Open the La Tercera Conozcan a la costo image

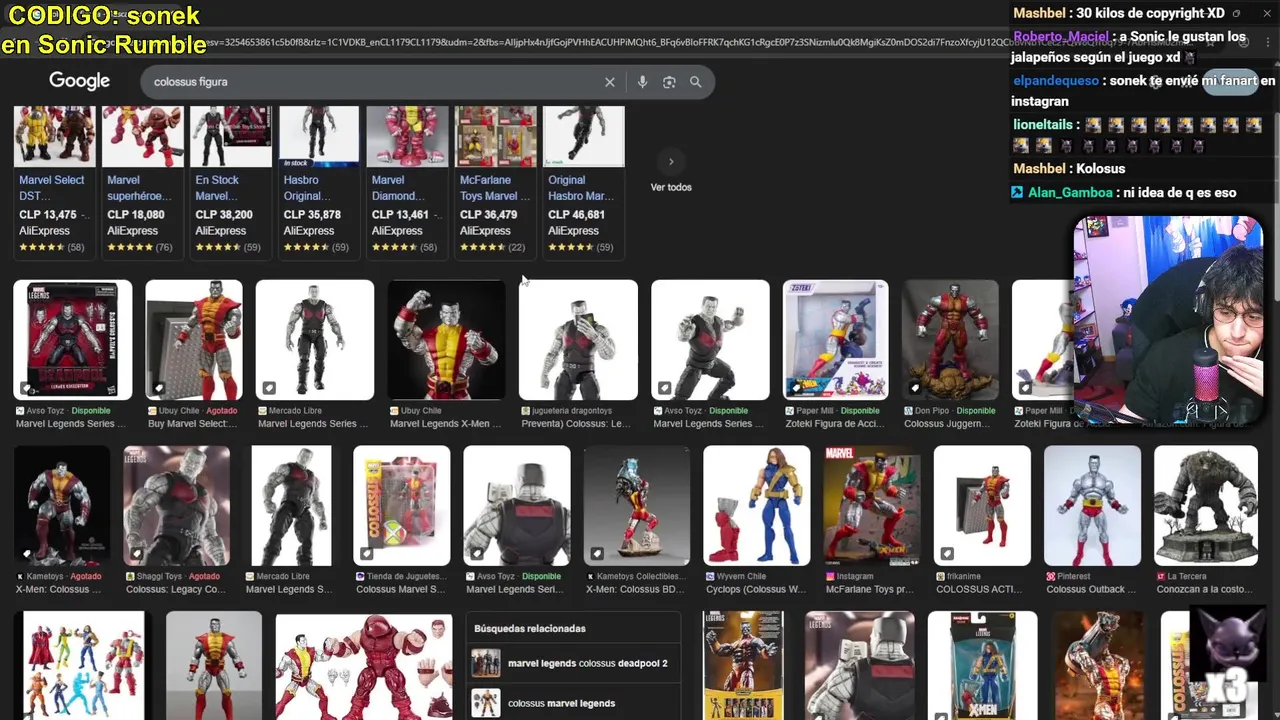pos(1206,505)
